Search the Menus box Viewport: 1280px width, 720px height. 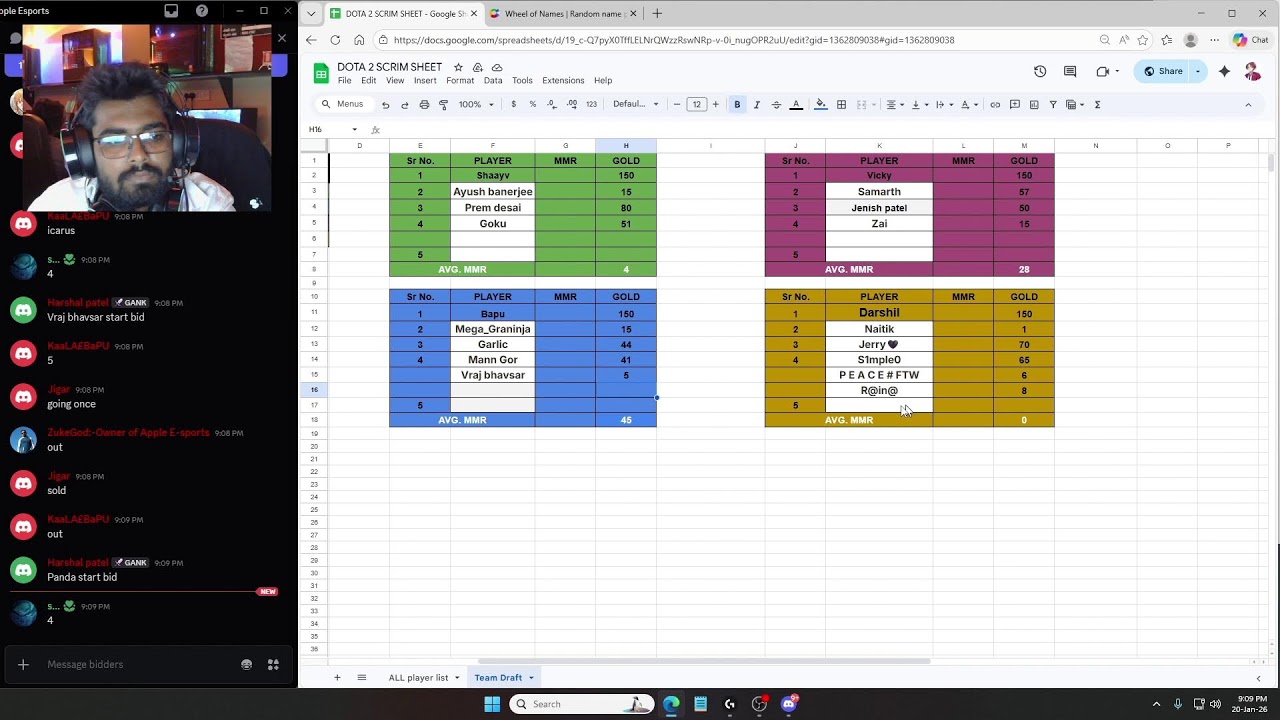click(x=343, y=104)
